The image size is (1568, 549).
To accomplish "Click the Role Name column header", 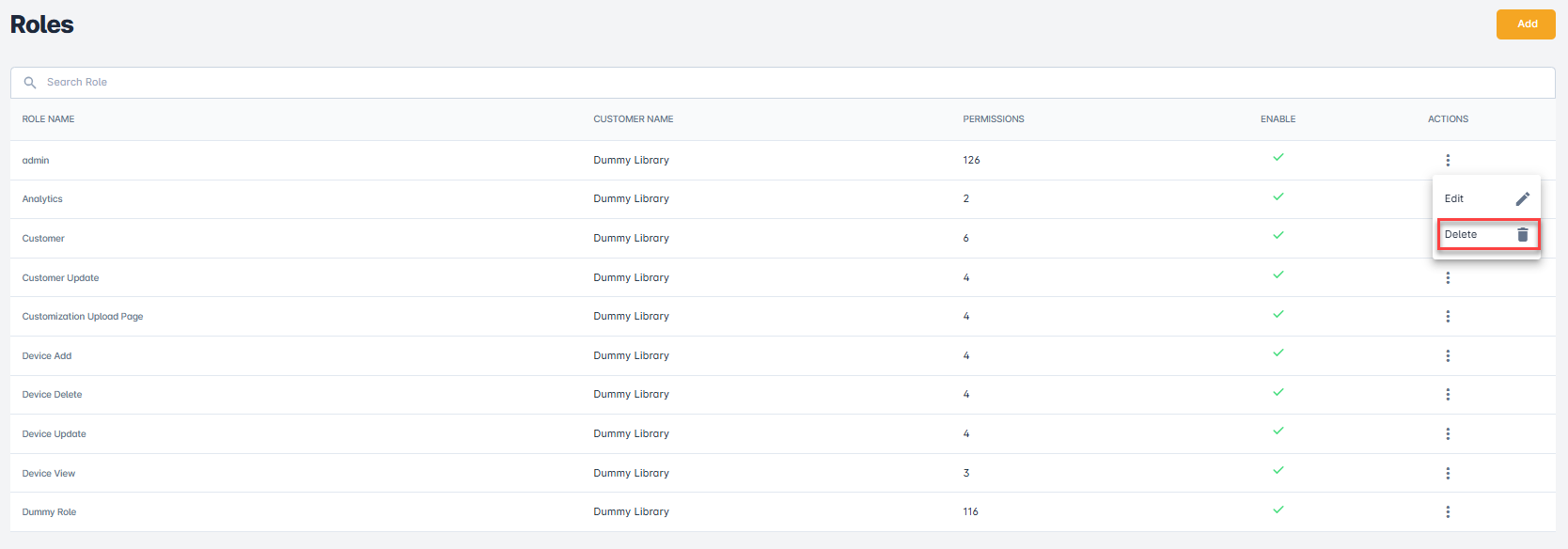I will pyautogui.click(x=49, y=119).
